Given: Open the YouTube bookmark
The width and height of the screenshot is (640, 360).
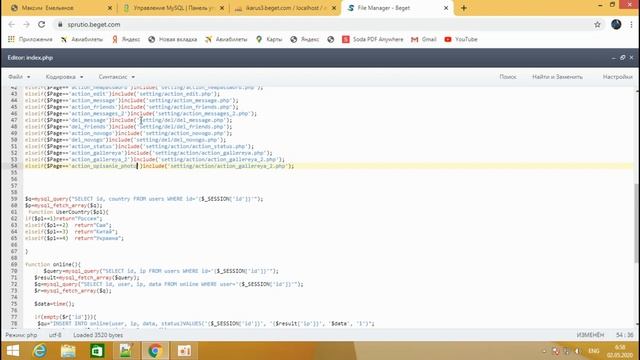Looking at the screenshot, I should tap(461, 39).
